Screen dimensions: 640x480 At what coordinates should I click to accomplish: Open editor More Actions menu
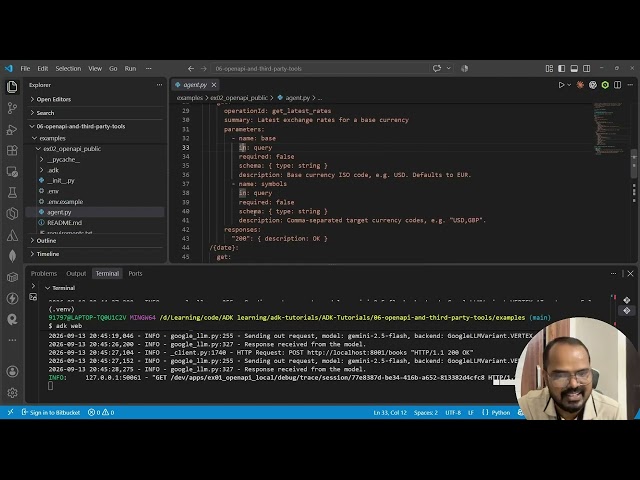(630, 85)
